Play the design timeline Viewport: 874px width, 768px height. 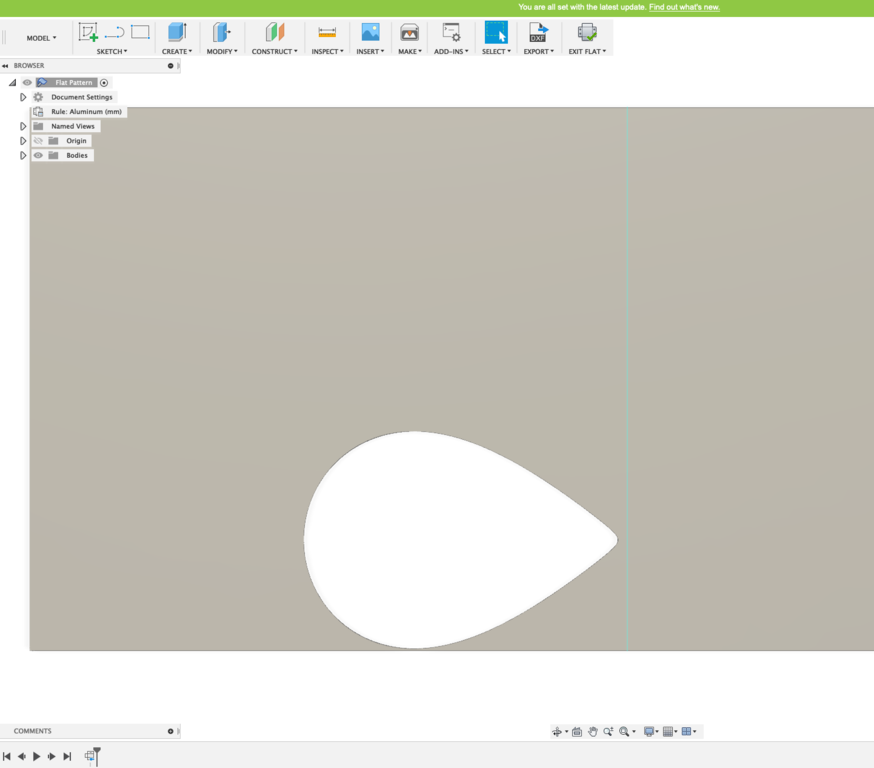point(36,756)
